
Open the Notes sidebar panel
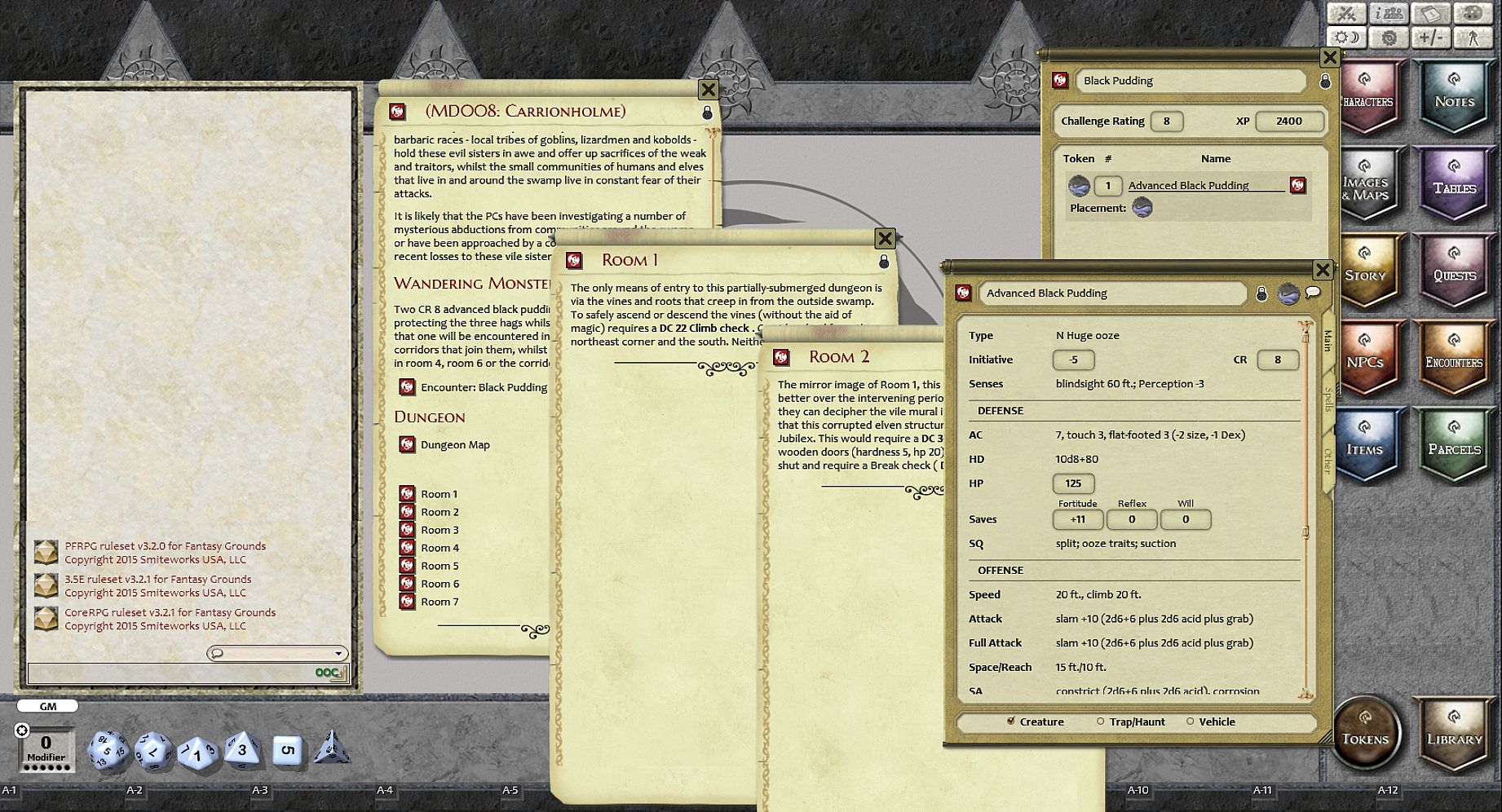click(1454, 98)
